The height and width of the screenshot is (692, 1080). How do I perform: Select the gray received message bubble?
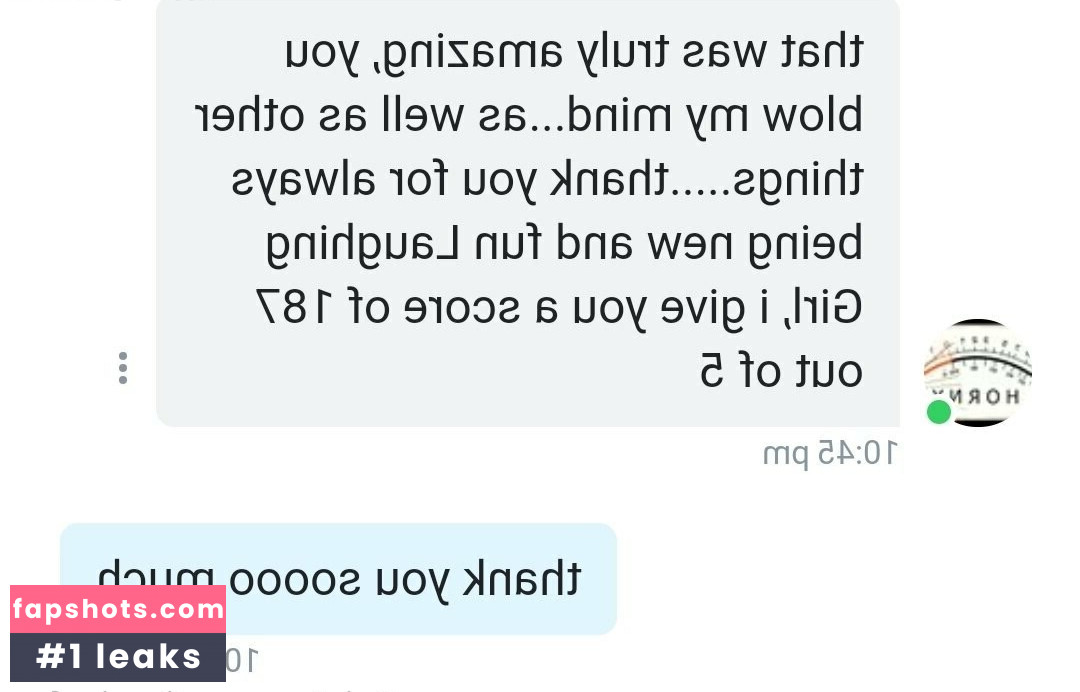click(528, 213)
